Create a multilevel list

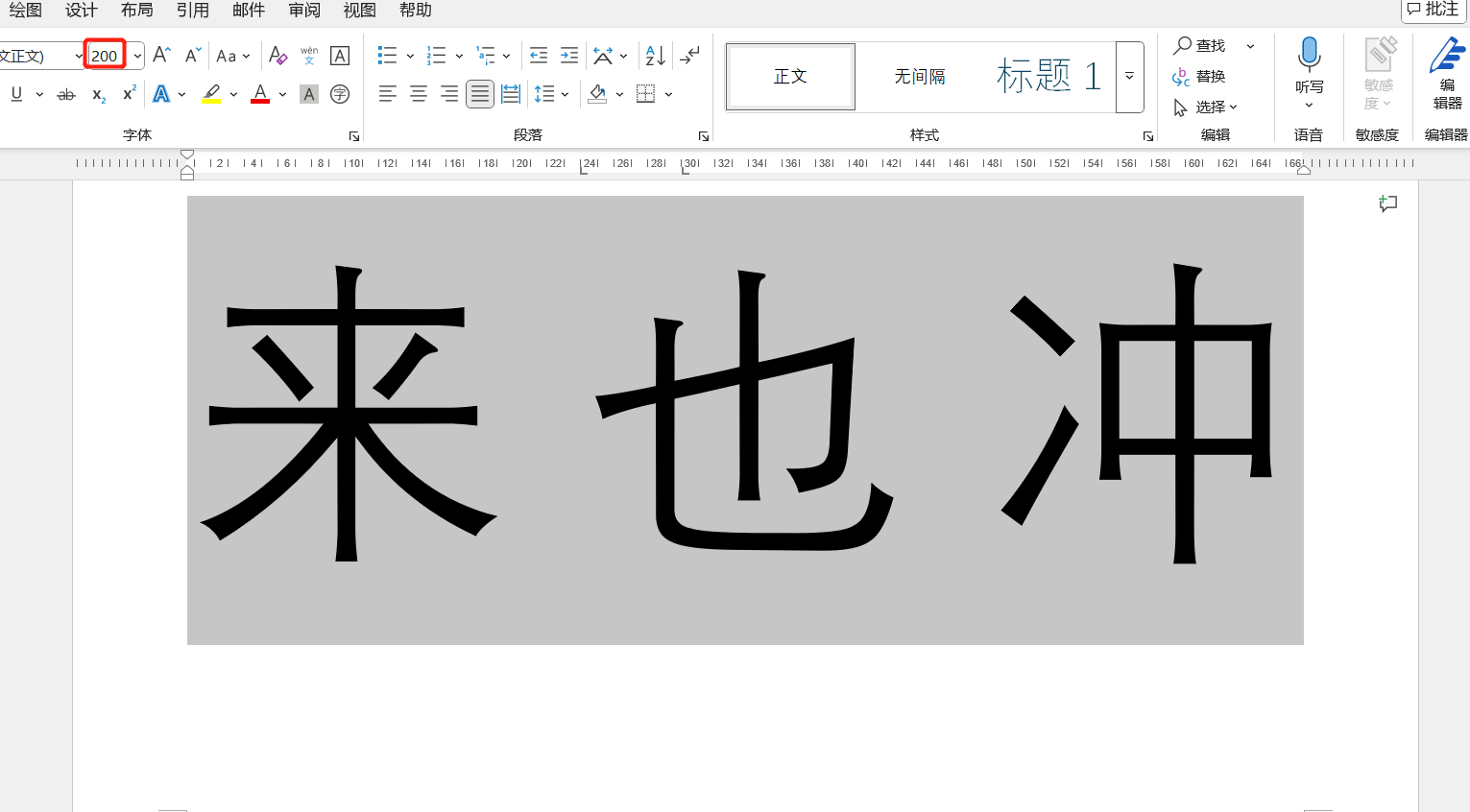pos(486,56)
